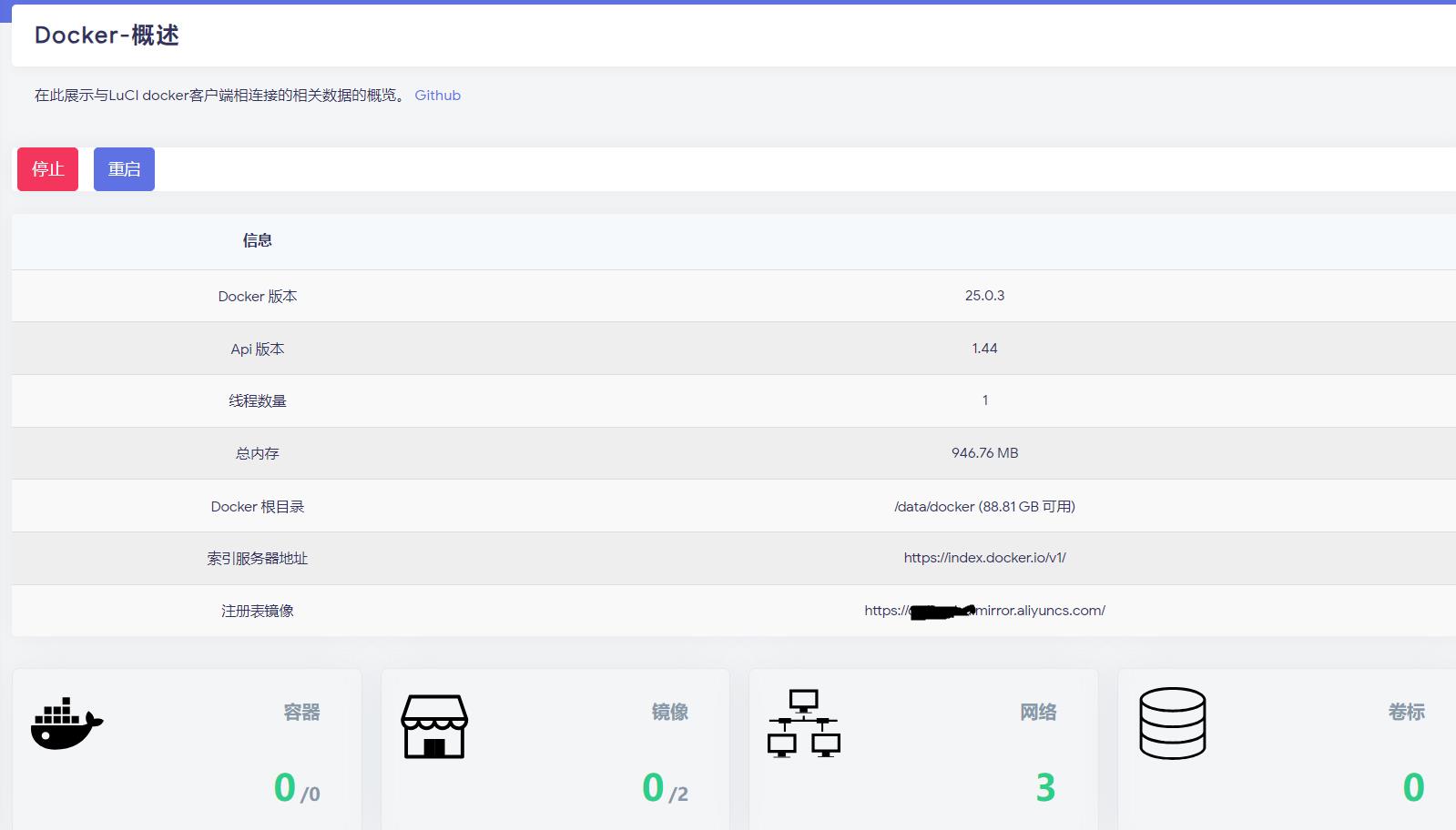
Task: Click the volume count 0
Action: coord(1413,788)
